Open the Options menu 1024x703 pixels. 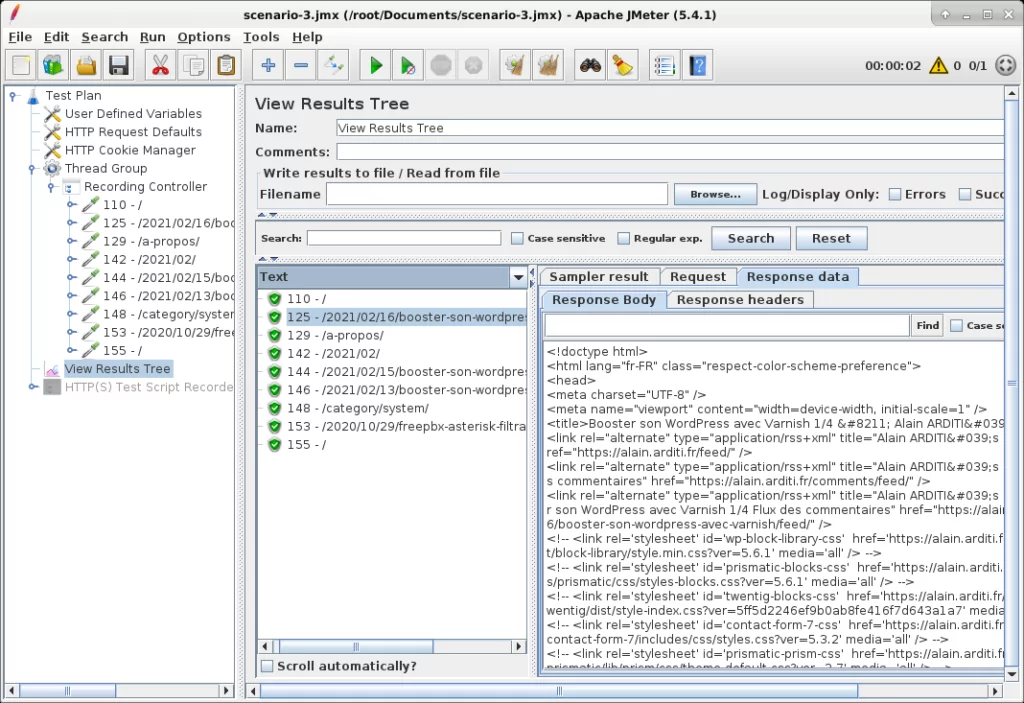coord(204,37)
